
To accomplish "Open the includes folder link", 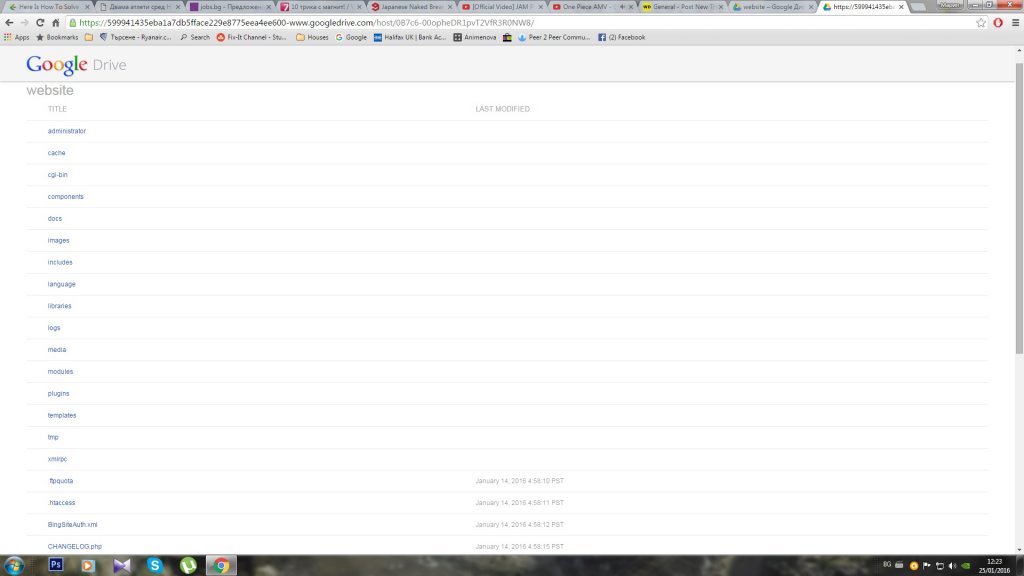I will tap(60, 263).
